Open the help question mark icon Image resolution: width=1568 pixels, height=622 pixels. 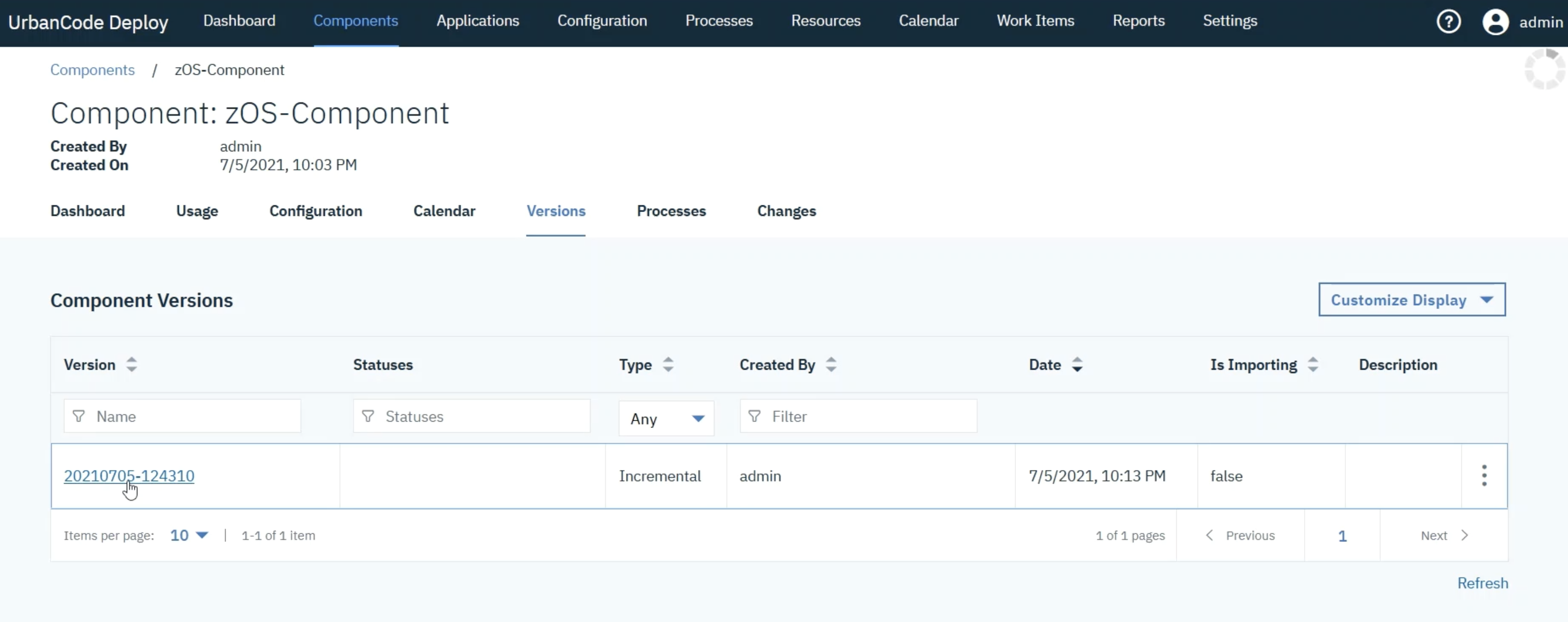click(x=1448, y=22)
